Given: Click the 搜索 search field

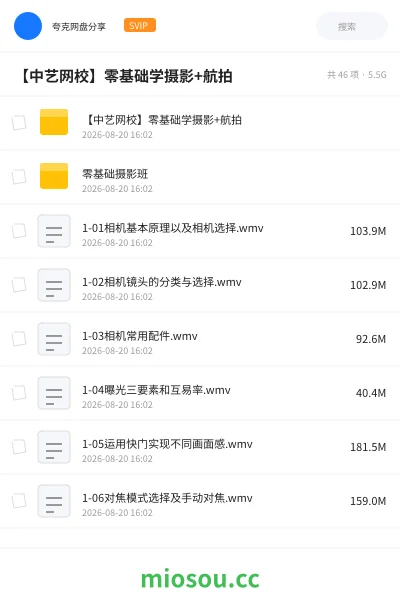Looking at the screenshot, I should pyautogui.click(x=352, y=26).
